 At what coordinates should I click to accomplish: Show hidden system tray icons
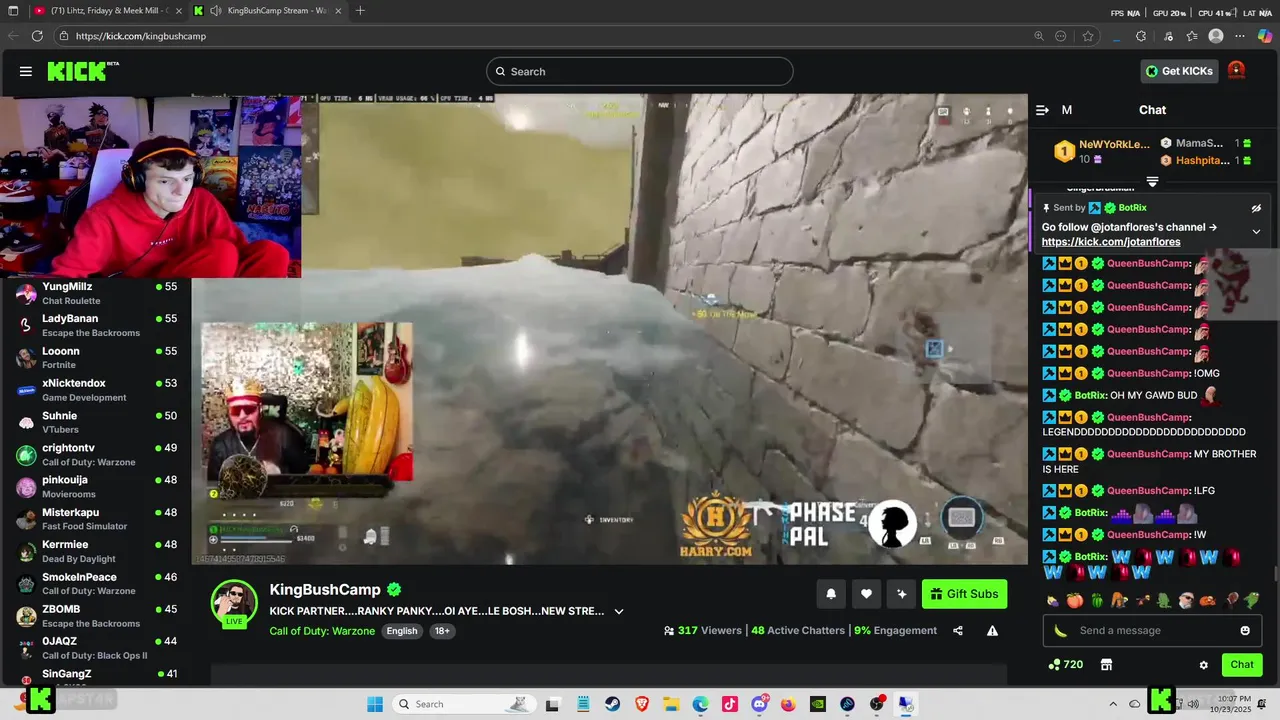click(x=1113, y=704)
